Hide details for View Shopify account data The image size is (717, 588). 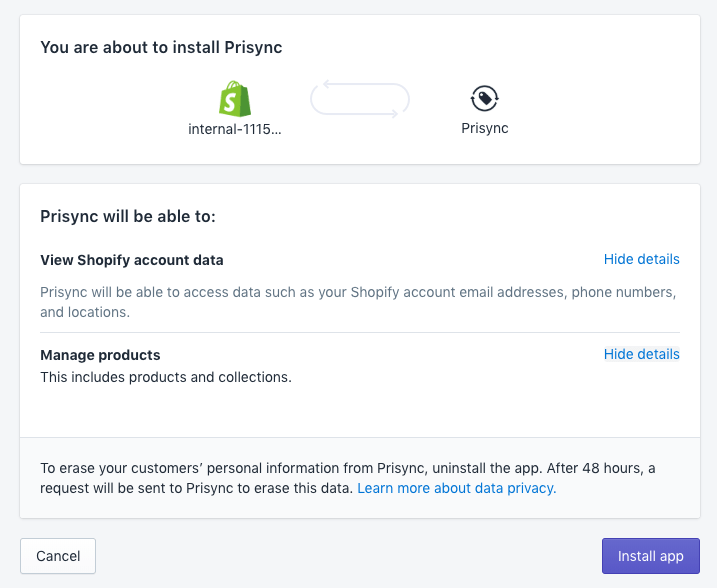[x=641, y=259]
